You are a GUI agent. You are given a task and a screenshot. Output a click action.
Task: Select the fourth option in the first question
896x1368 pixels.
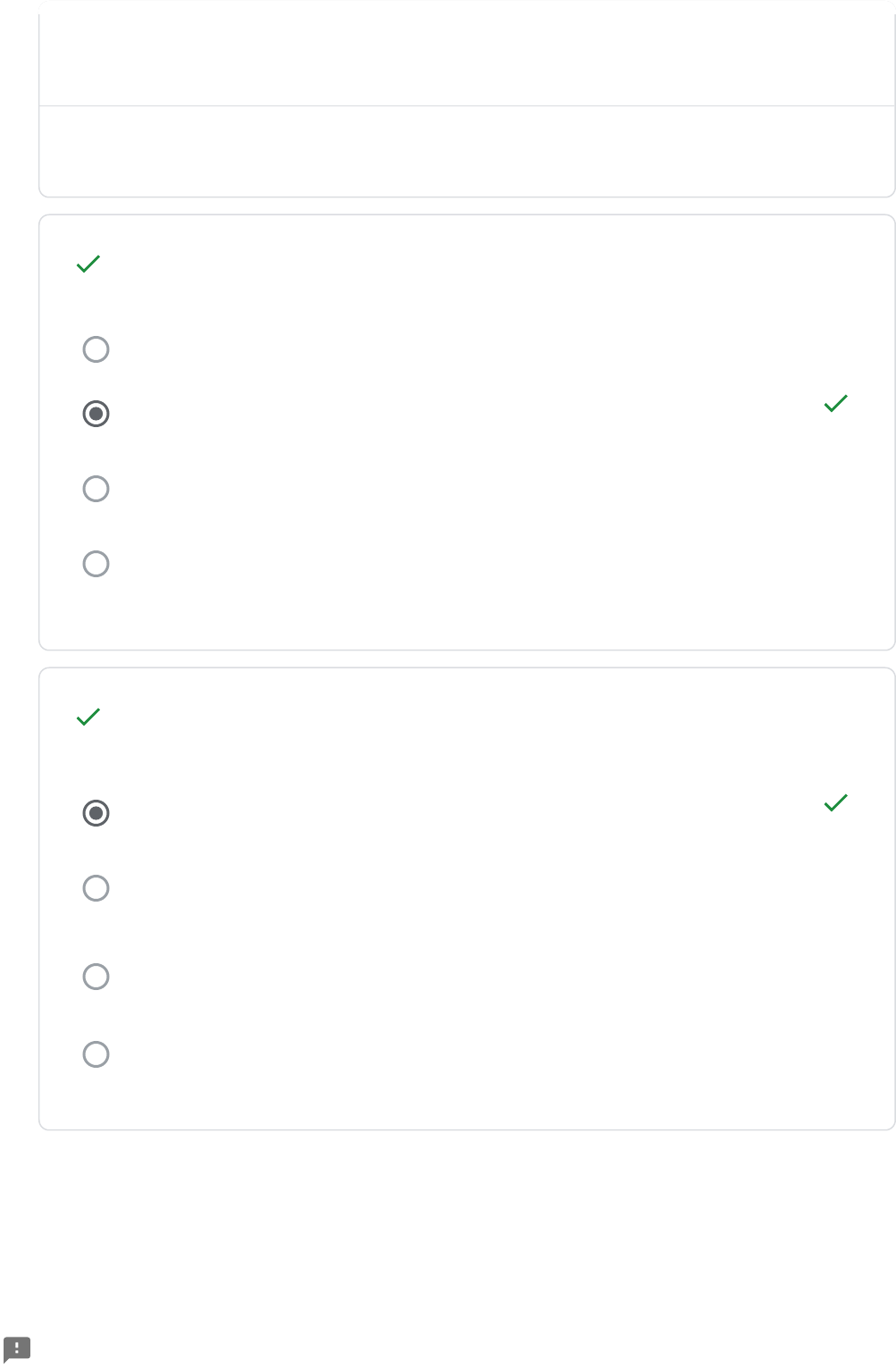click(x=96, y=564)
